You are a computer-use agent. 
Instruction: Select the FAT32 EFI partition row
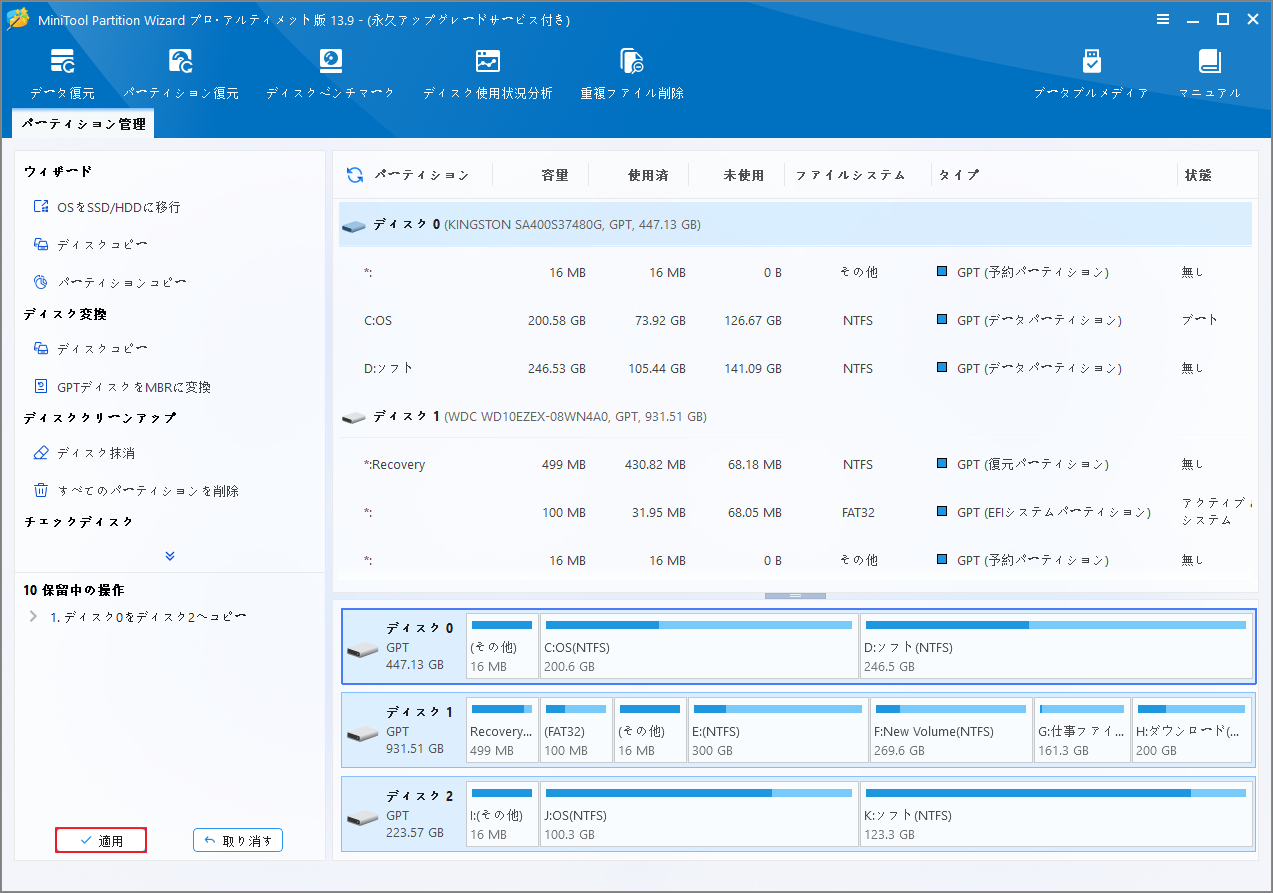point(795,513)
